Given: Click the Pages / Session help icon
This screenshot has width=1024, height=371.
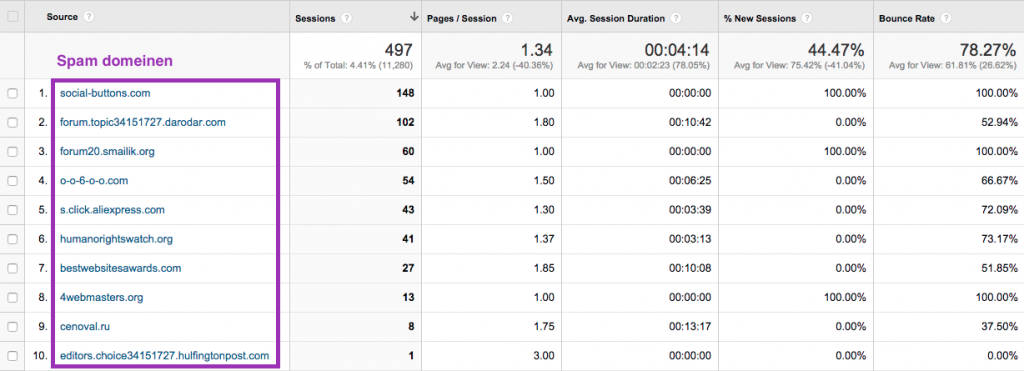Looking at the screenshot, I should [507, 18].
